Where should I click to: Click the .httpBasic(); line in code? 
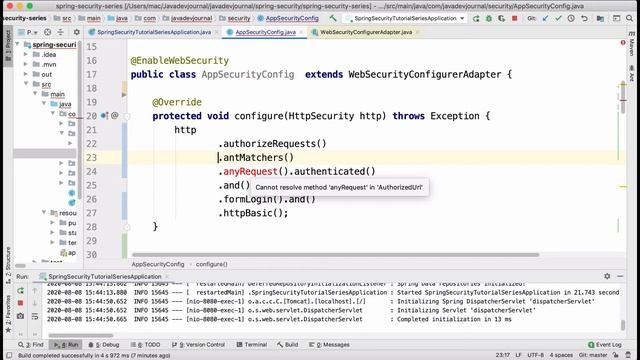pos(253,213)
